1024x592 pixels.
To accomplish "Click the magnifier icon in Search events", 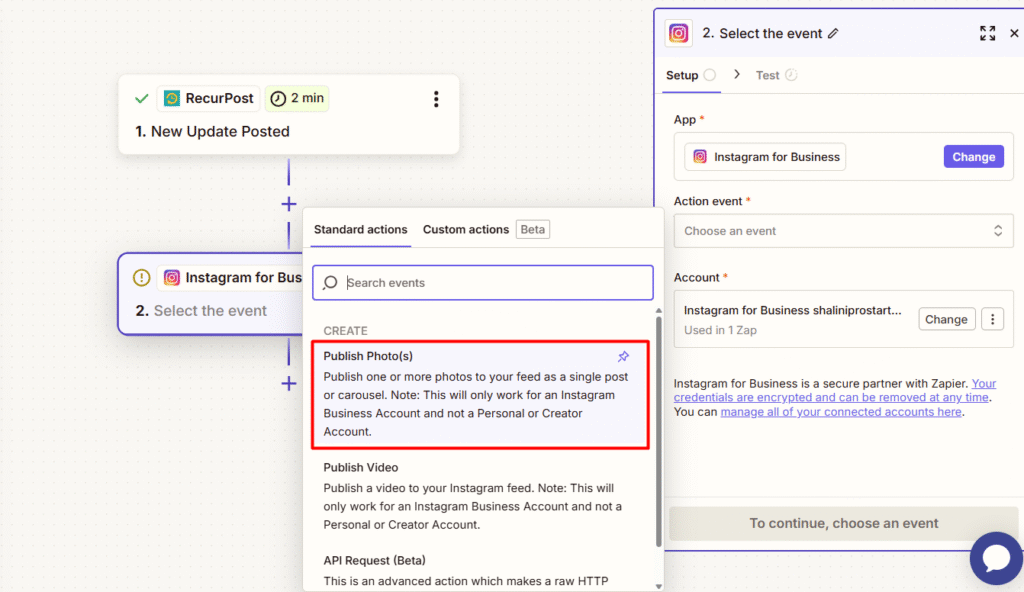I will (330, 282).
